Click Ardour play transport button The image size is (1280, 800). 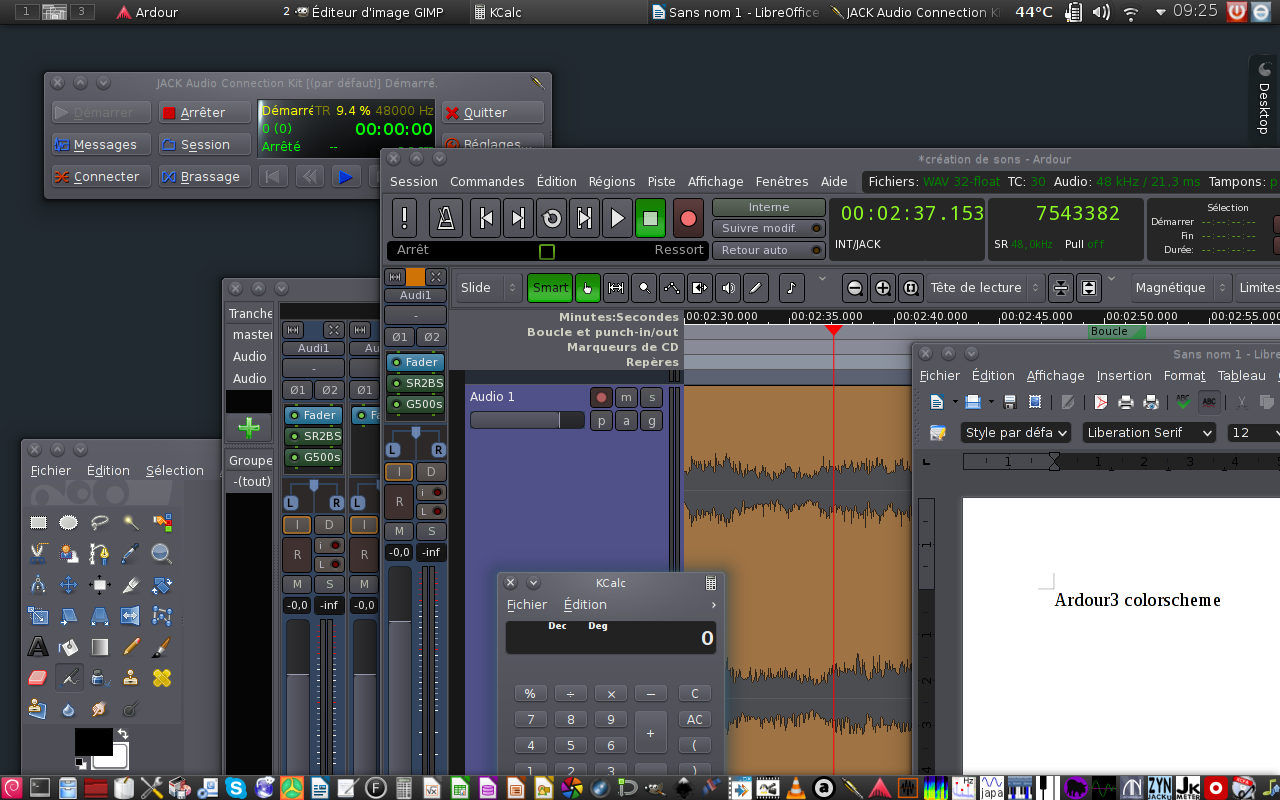point(618,217)
